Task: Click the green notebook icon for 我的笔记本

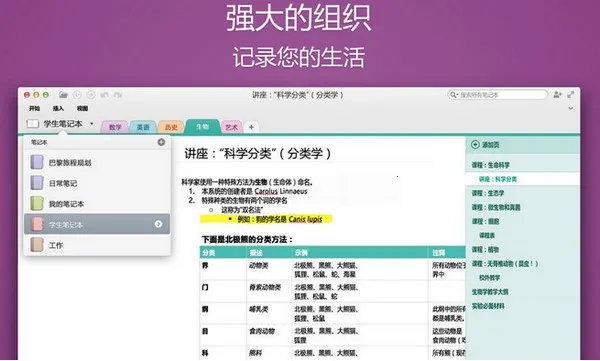Action: pos(37,204)
